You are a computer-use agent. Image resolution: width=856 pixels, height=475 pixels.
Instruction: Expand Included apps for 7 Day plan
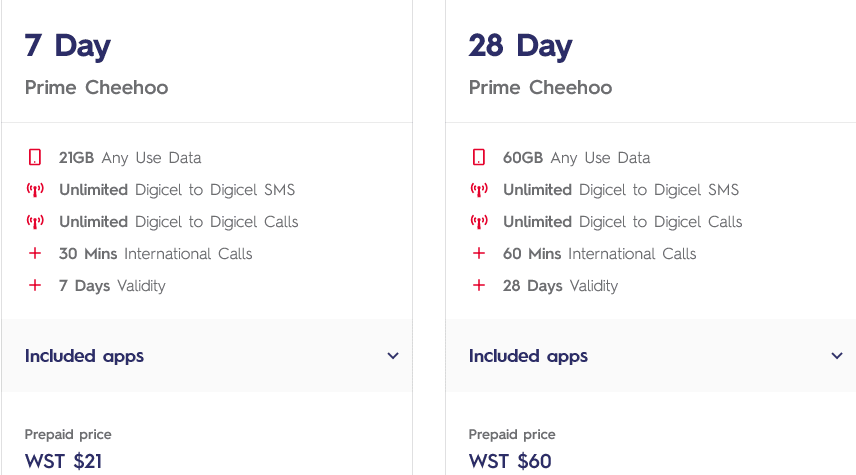85,356
